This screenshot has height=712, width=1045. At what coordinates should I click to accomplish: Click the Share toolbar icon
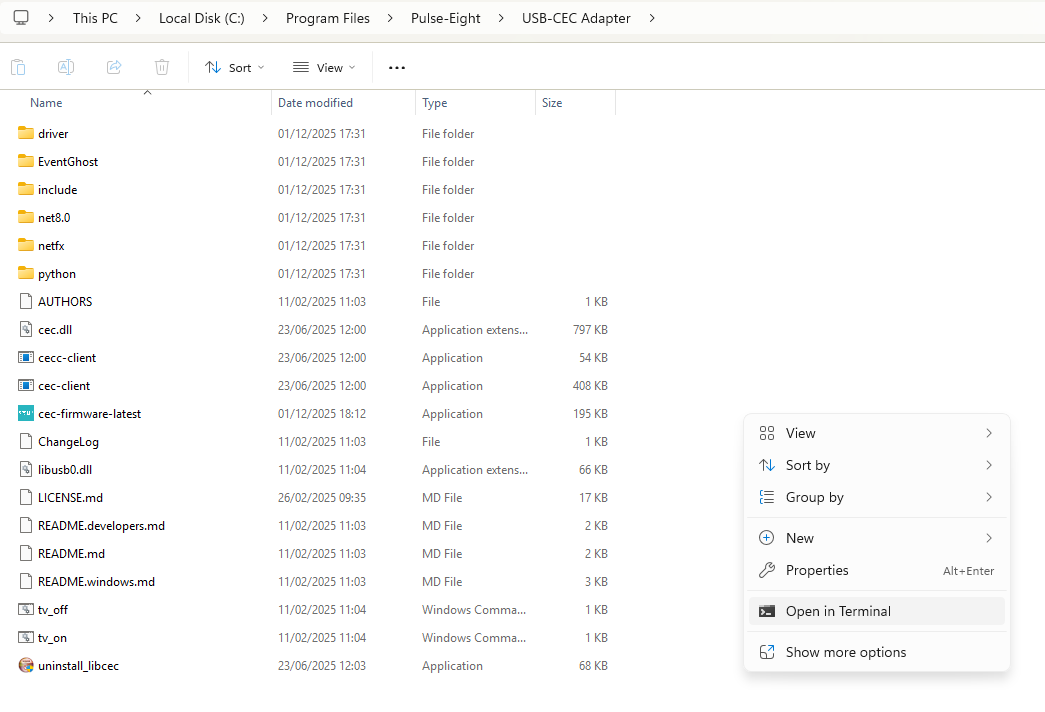click(114, 67)
